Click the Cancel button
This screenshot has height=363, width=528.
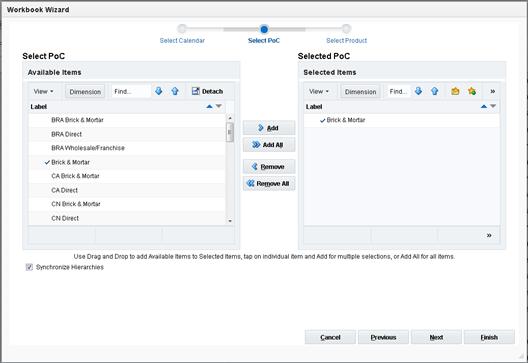tap(330, 337)
